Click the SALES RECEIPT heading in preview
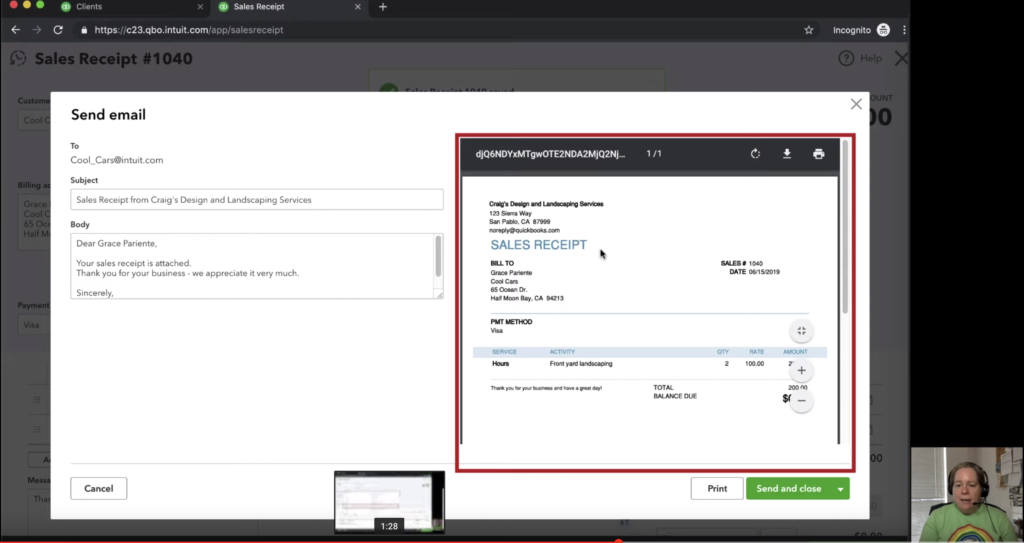Image resolution: width=1024 pixels, height=543 pixels. point(539,245)
